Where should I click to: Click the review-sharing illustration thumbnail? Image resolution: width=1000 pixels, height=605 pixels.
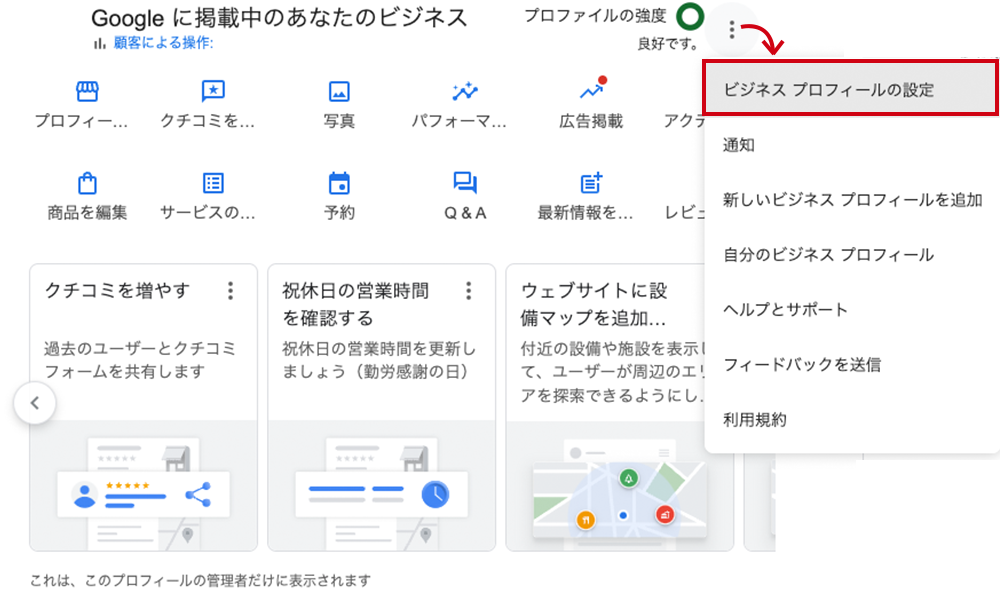click(143, 486)
